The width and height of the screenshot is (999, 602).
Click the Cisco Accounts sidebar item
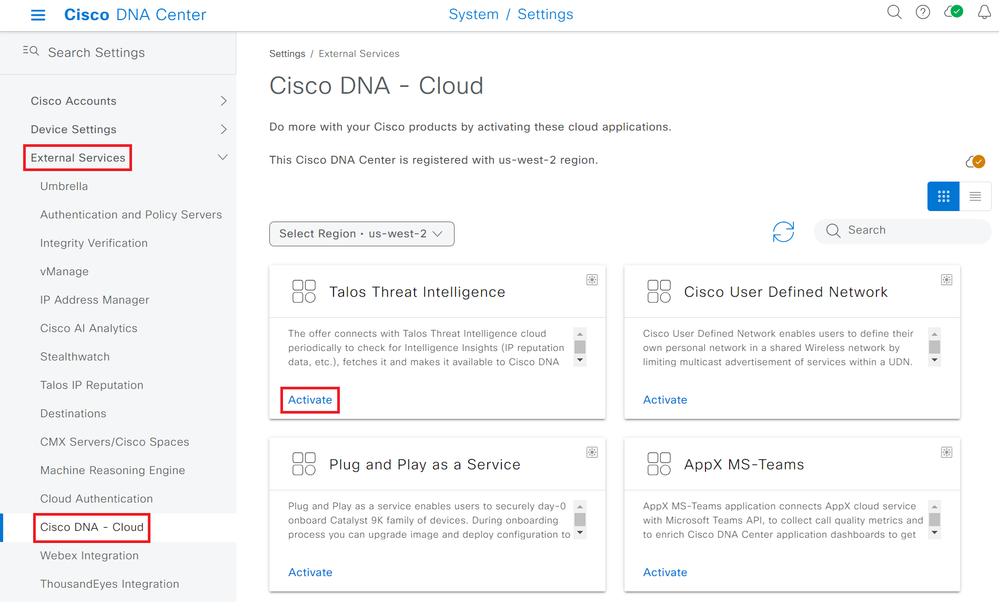73,101
